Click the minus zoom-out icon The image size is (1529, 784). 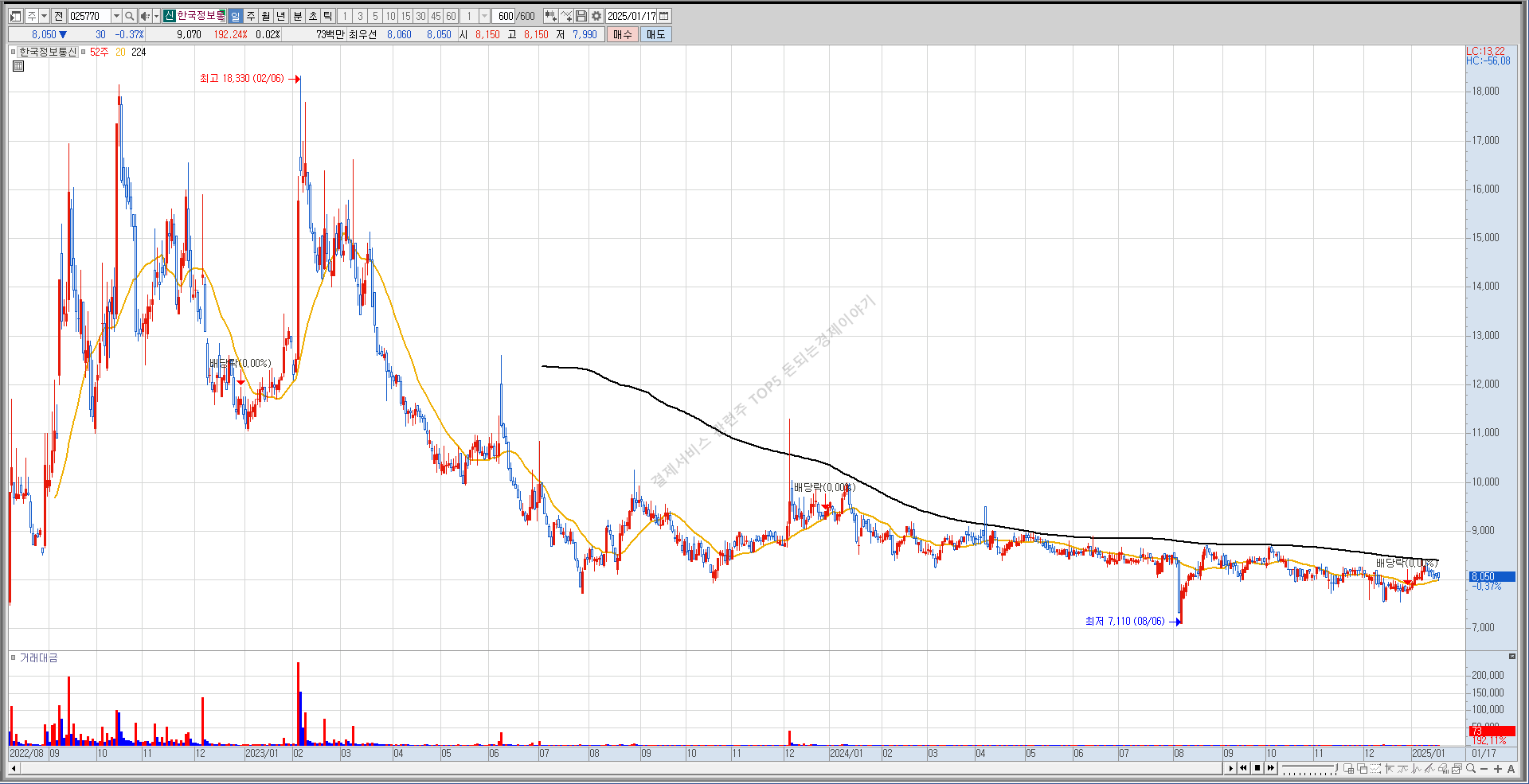pyautogui.click(x=1484, y=769)
